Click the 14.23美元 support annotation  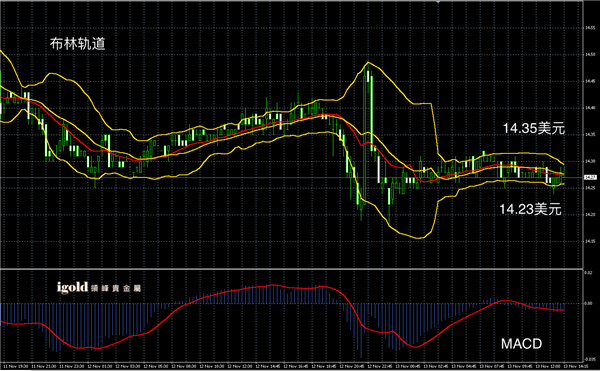[530, 209]
